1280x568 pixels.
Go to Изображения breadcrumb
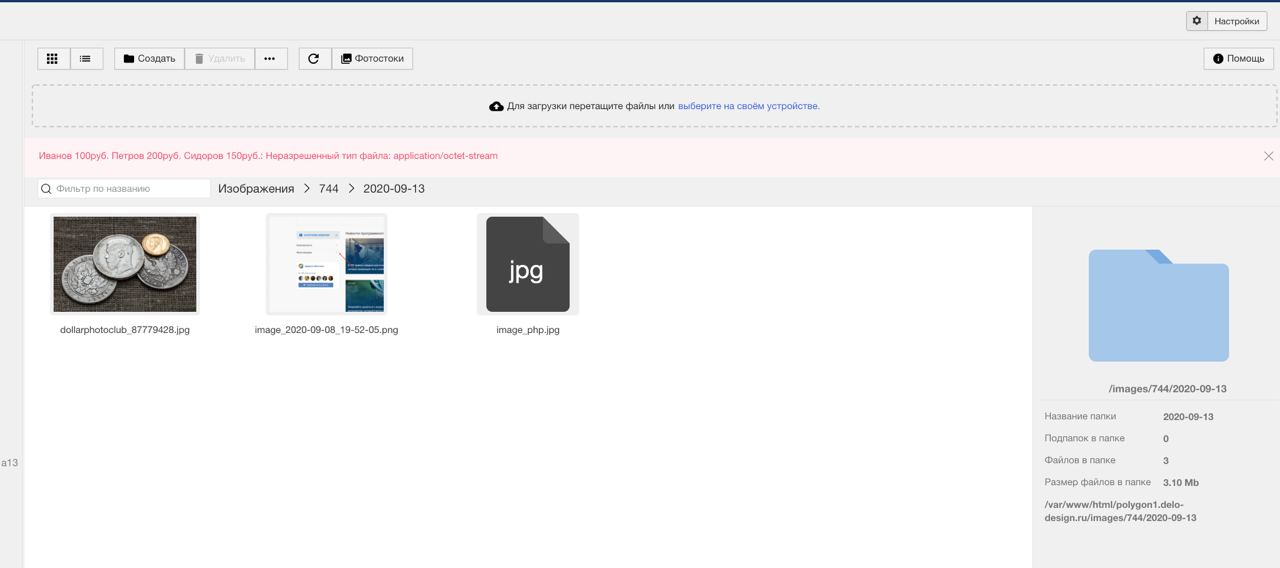(x=256, y=188)
